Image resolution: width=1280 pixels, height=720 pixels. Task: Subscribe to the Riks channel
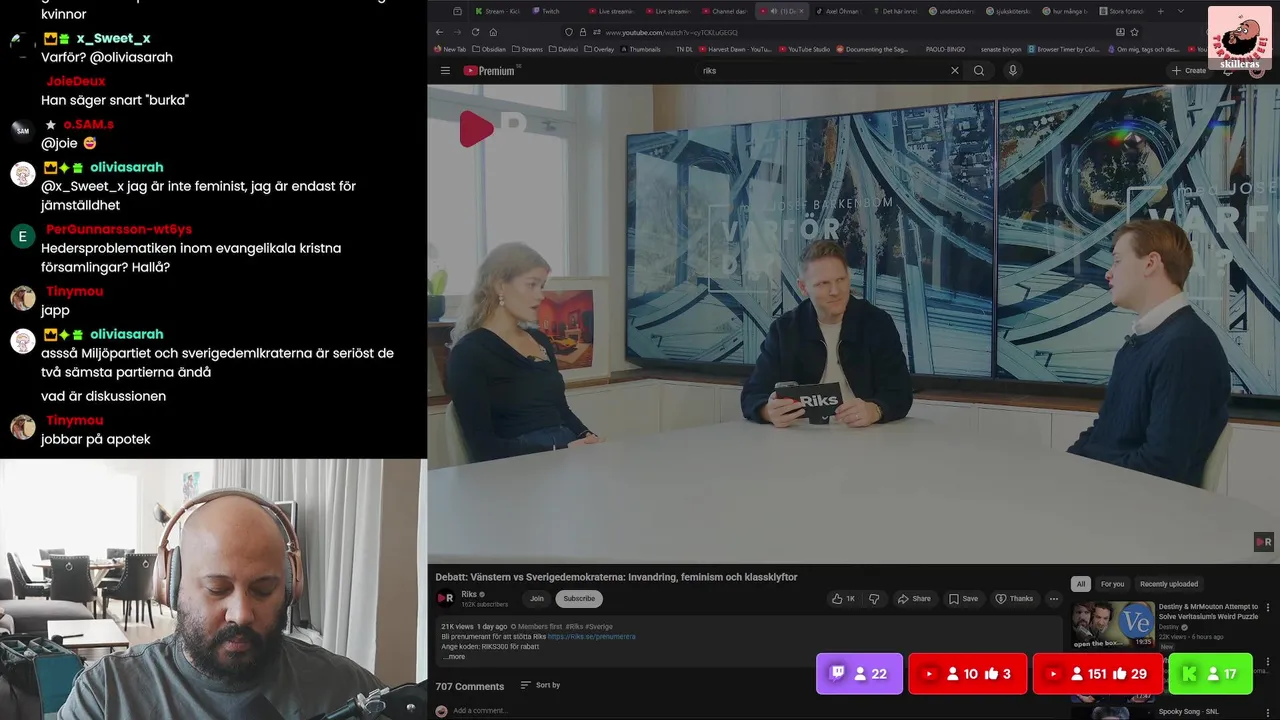(x=579, y=599)
